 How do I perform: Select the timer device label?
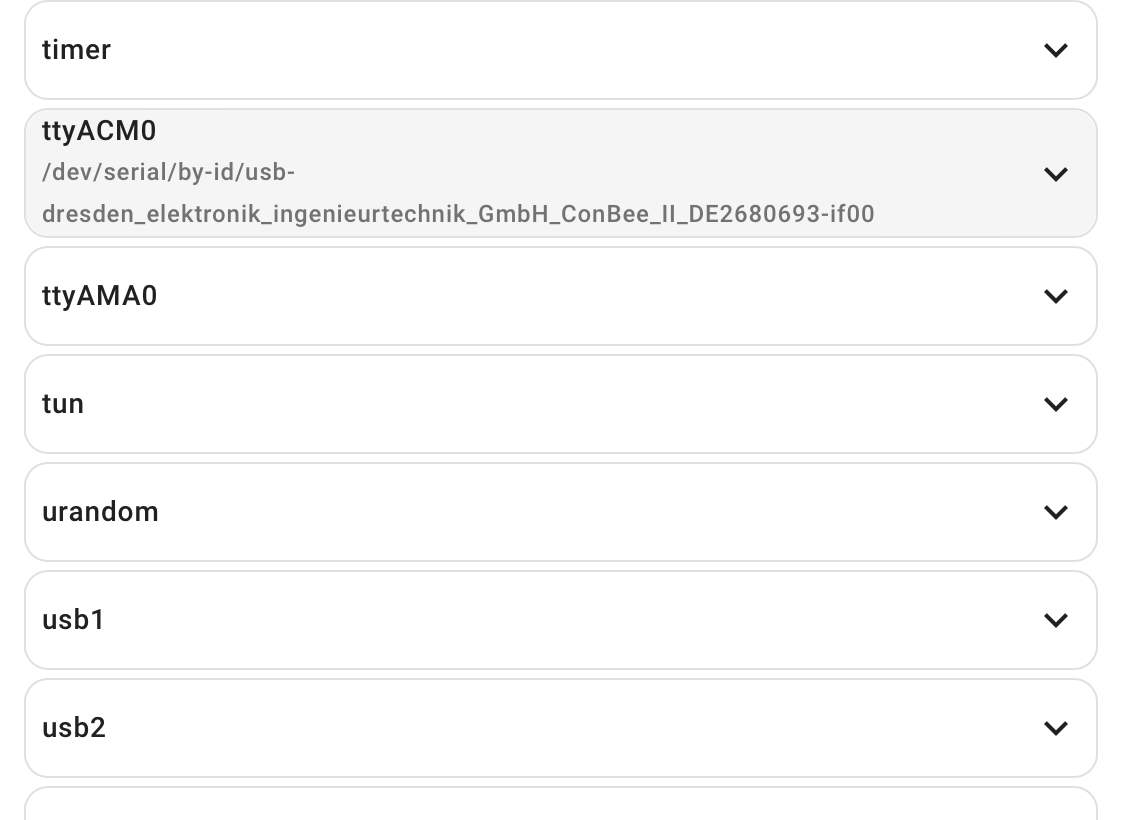(x=76, y=50)
